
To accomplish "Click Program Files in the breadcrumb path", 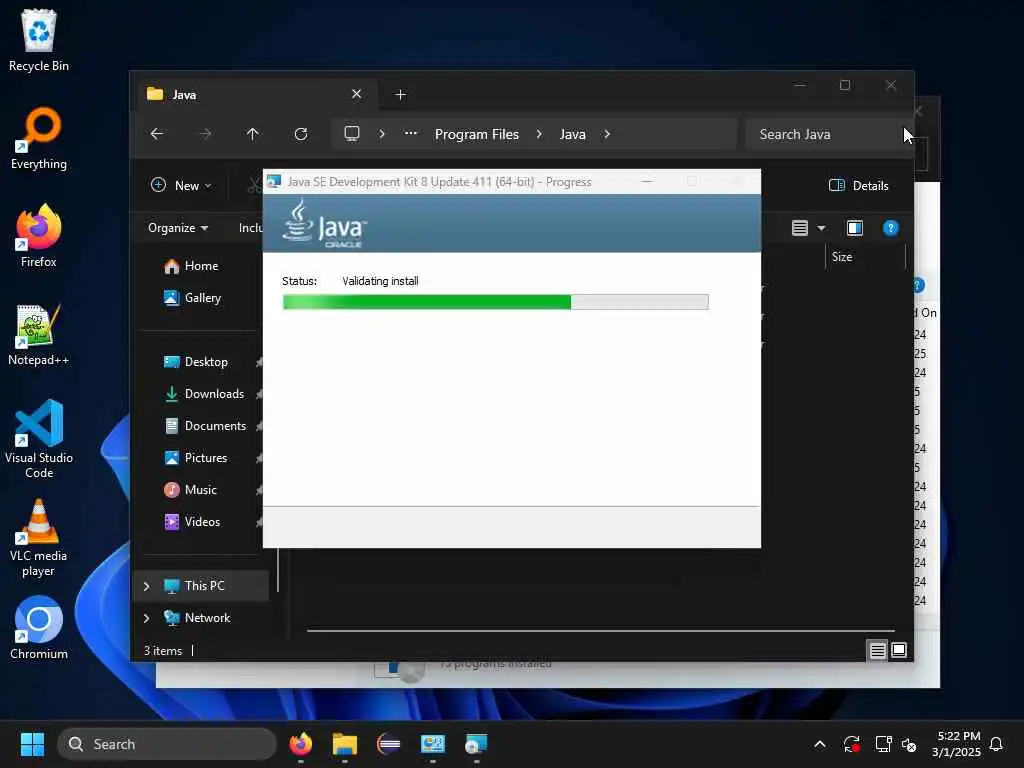I will [x=477, y=134].
